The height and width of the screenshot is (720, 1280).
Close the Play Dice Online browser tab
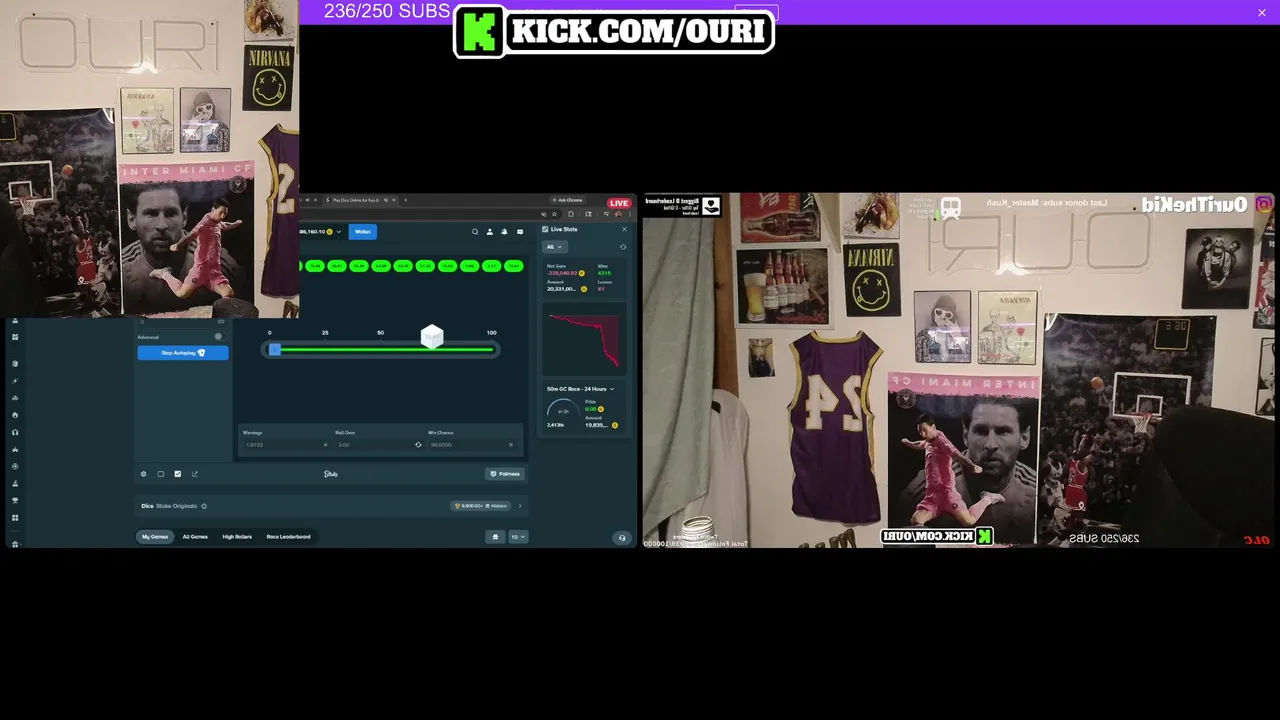coord(393,200)
